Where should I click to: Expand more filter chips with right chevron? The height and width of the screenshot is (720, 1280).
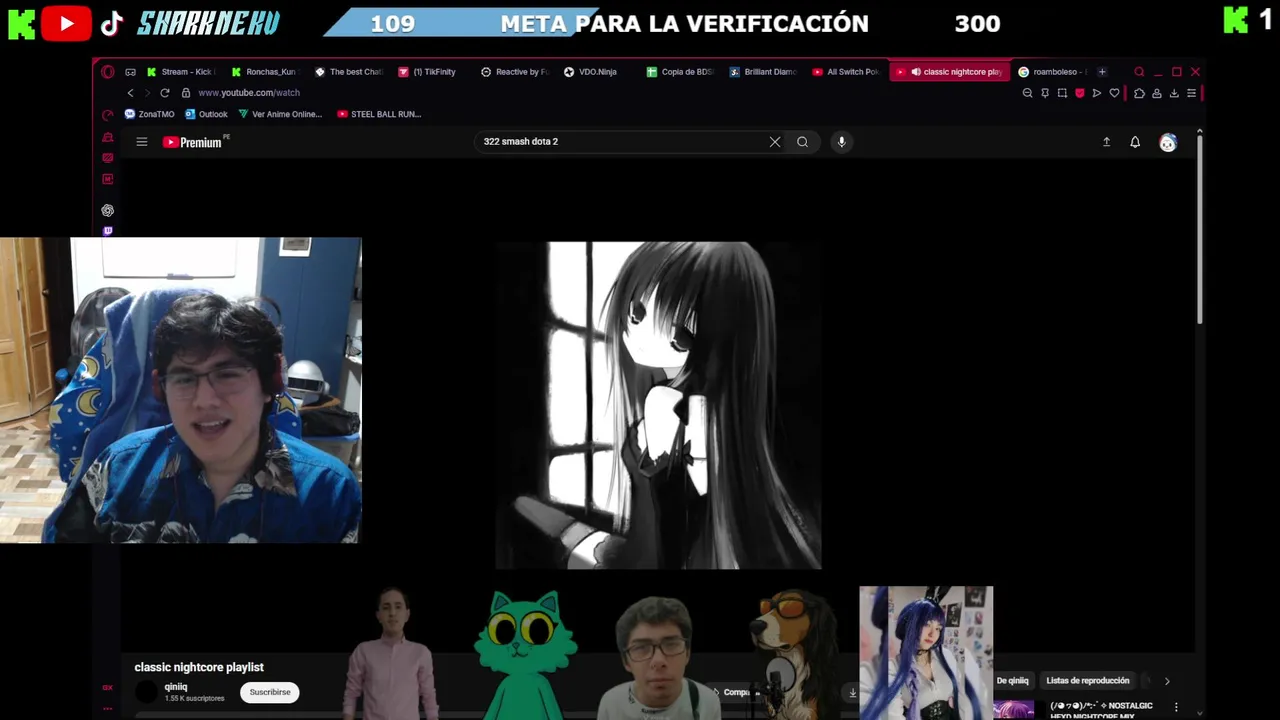point(1166,681)
